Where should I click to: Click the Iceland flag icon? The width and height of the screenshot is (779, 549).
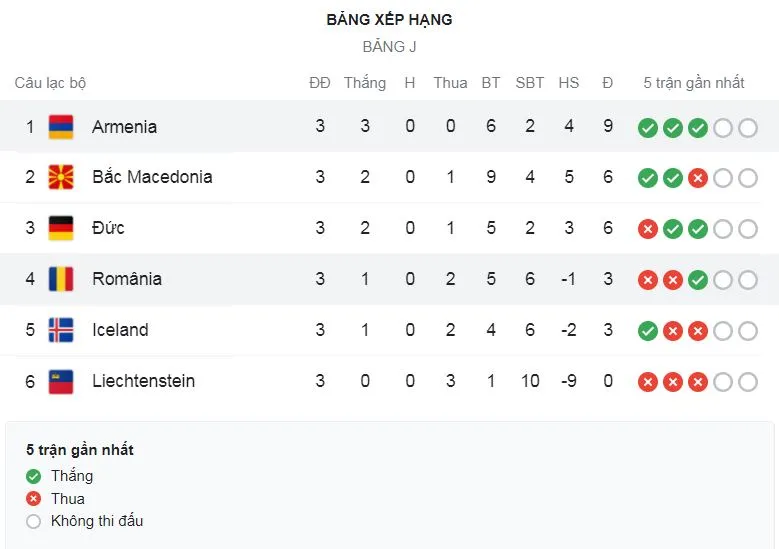tap(61, 330)
